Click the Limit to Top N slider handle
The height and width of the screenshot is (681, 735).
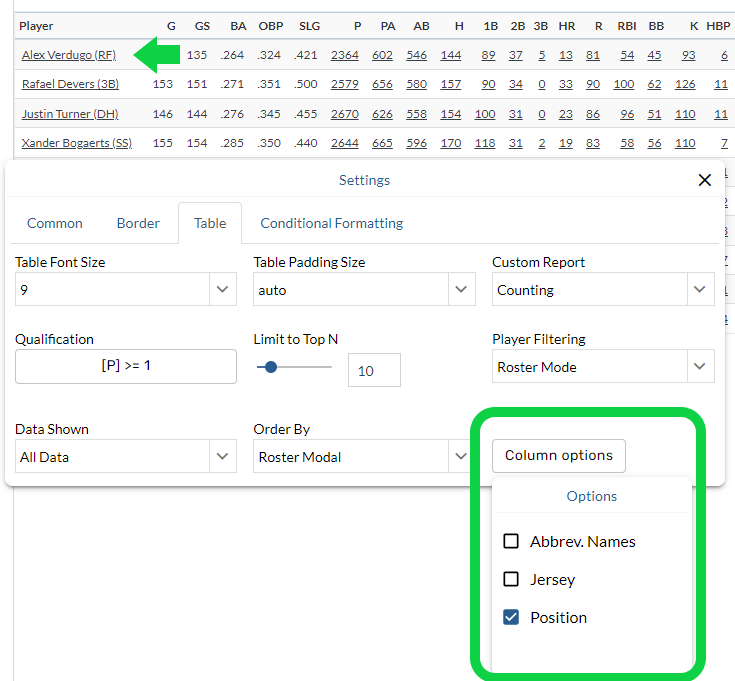coord(270,367)
